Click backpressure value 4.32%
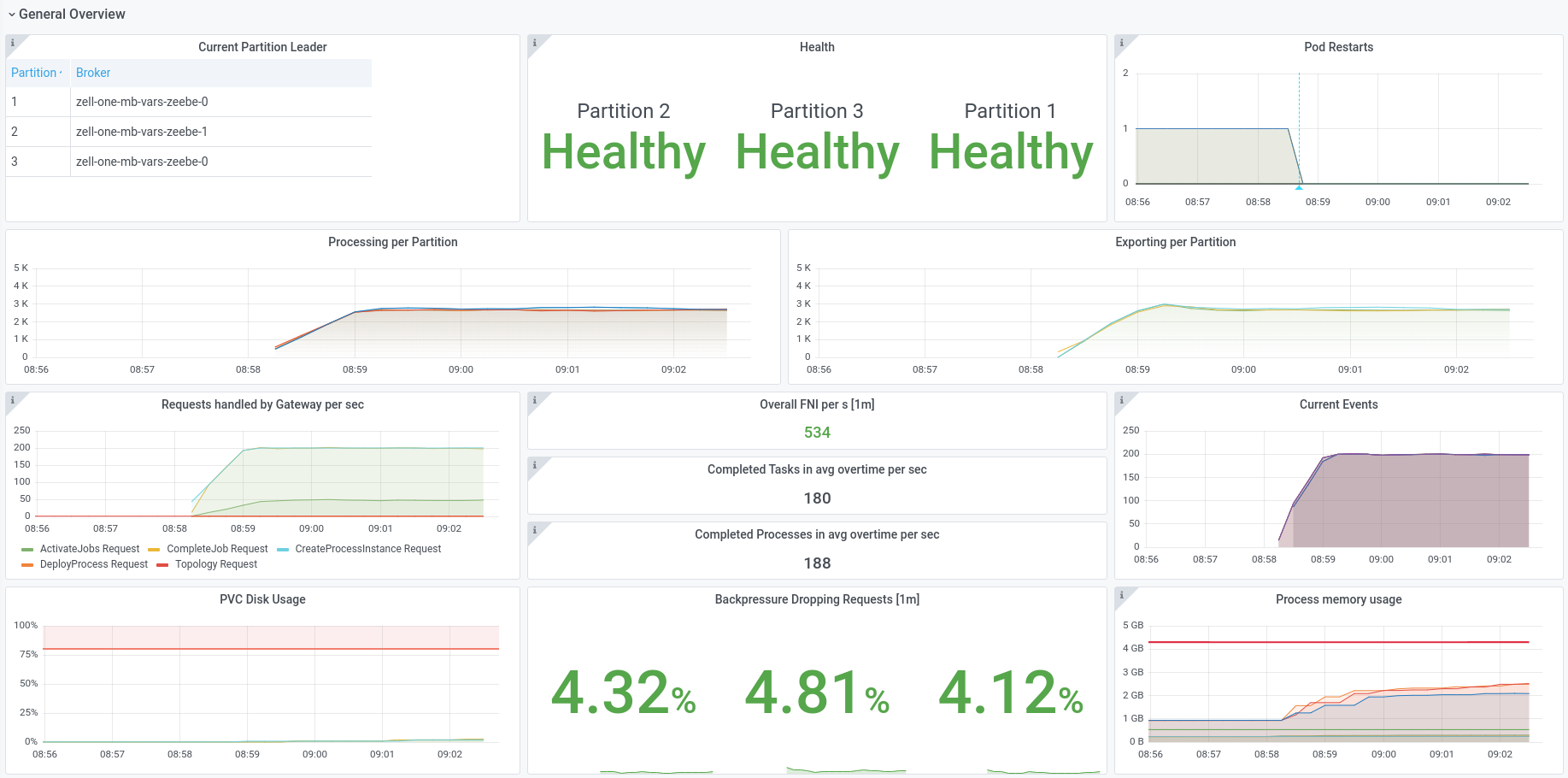This screenshot has height=778, width=1568. (624, 692)
